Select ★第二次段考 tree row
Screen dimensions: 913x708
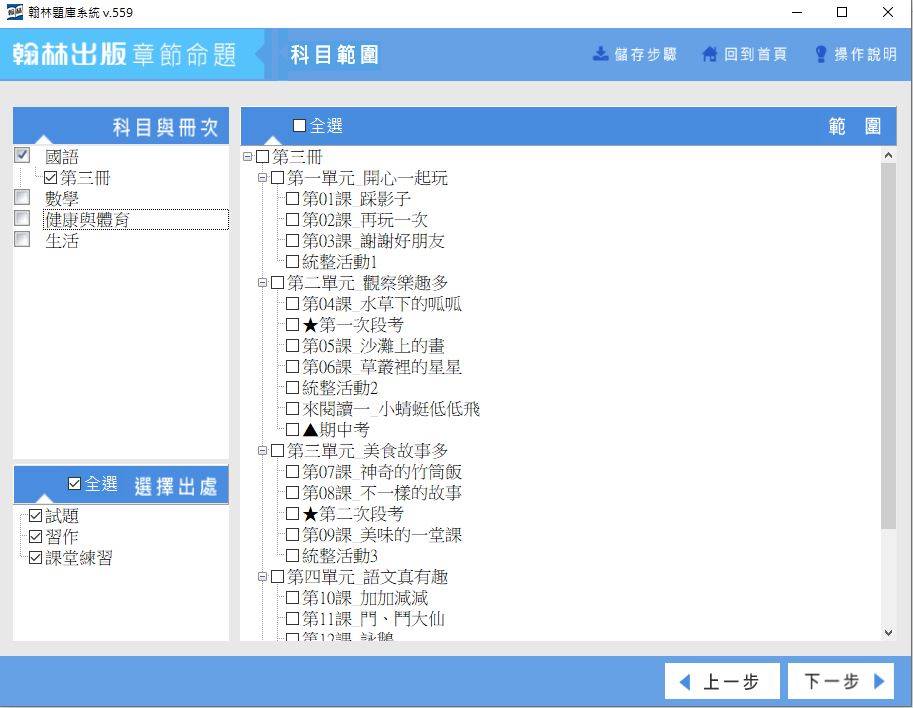pyautogui.click(x=353, y=514)
